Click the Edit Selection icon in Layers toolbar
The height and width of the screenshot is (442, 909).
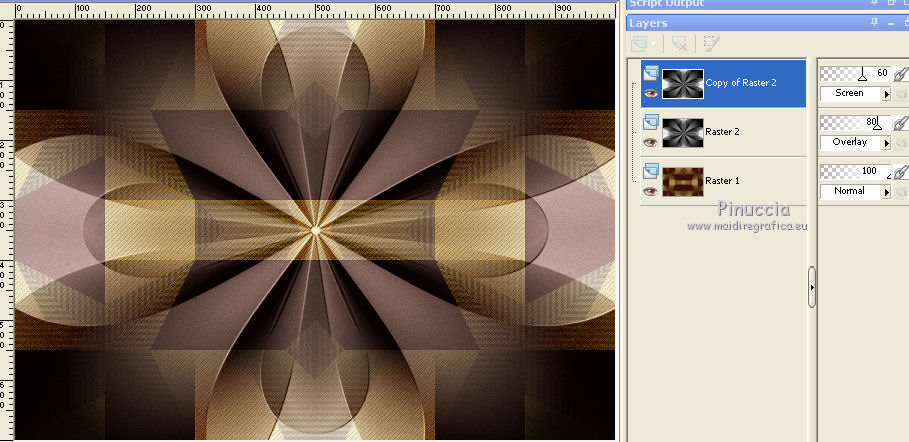tap(711, 44)
